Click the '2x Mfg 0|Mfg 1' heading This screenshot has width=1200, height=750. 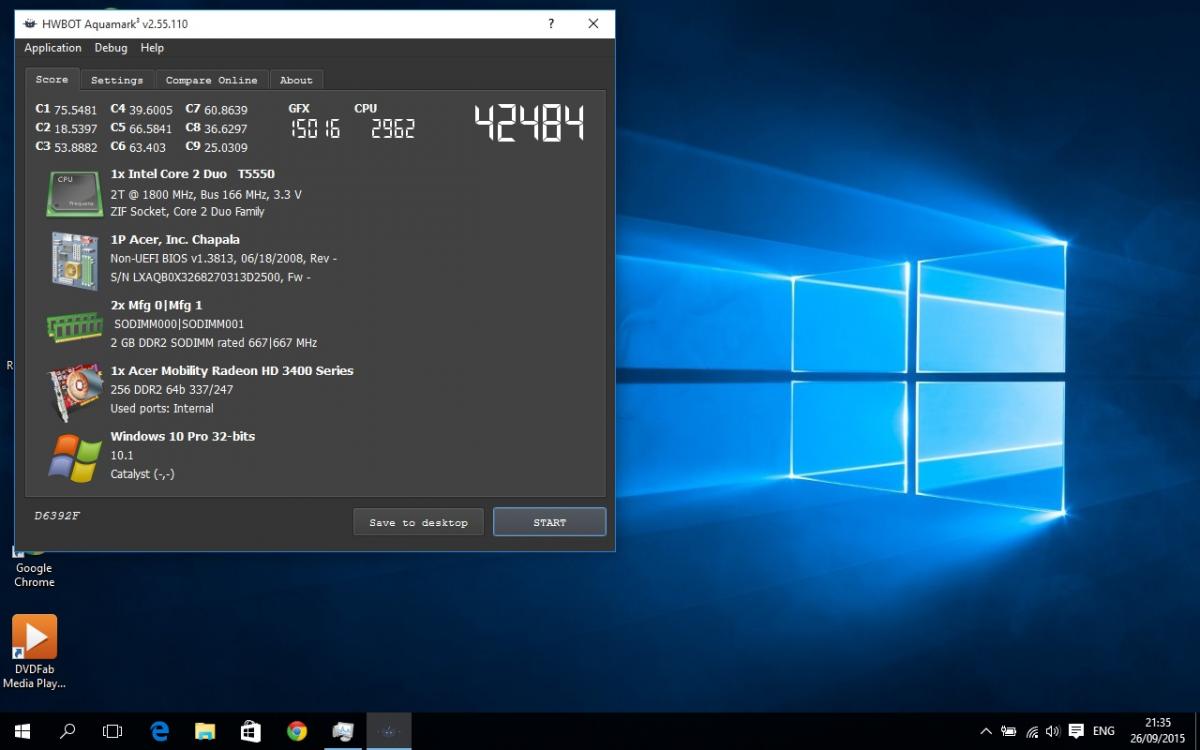(x=156, y=305)
